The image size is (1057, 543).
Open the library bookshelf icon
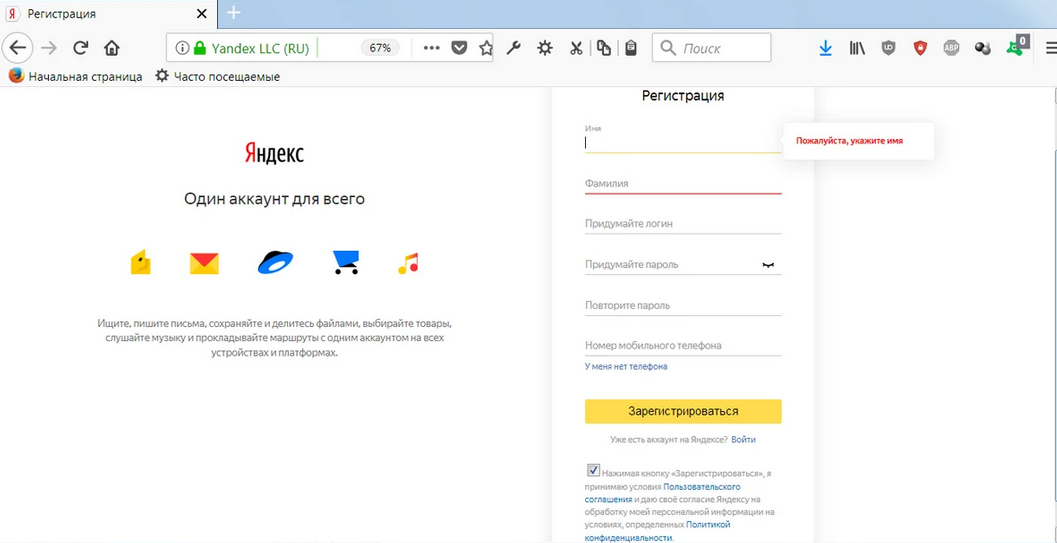(857, 48)
